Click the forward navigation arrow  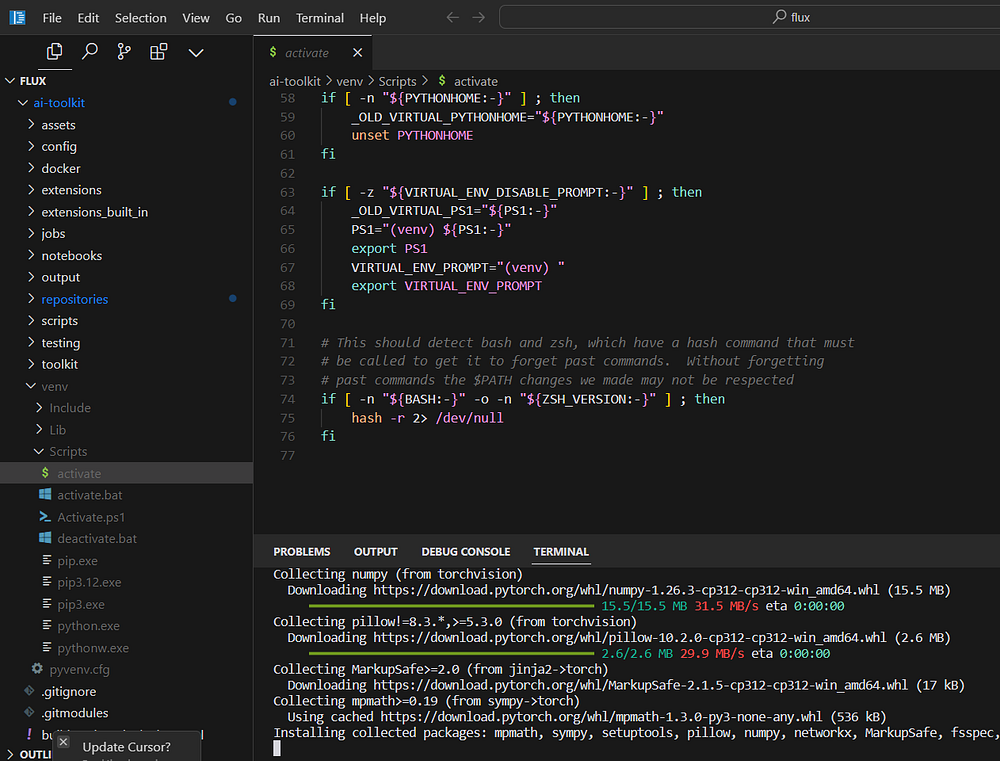pos(479,18)
